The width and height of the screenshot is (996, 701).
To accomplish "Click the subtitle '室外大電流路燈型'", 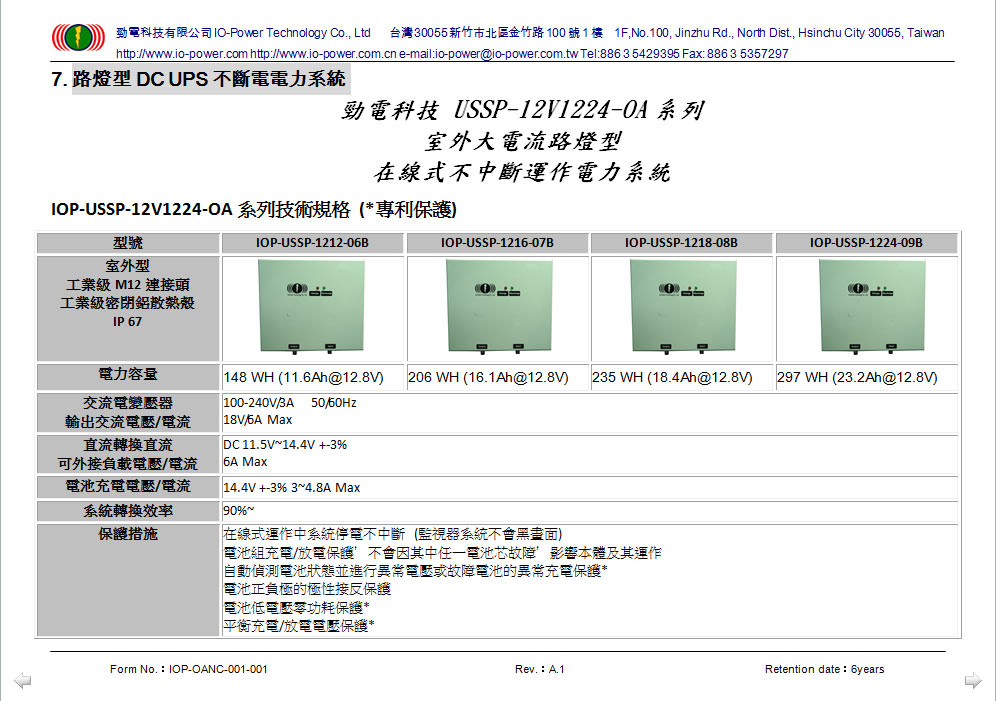I will [522, 141].
